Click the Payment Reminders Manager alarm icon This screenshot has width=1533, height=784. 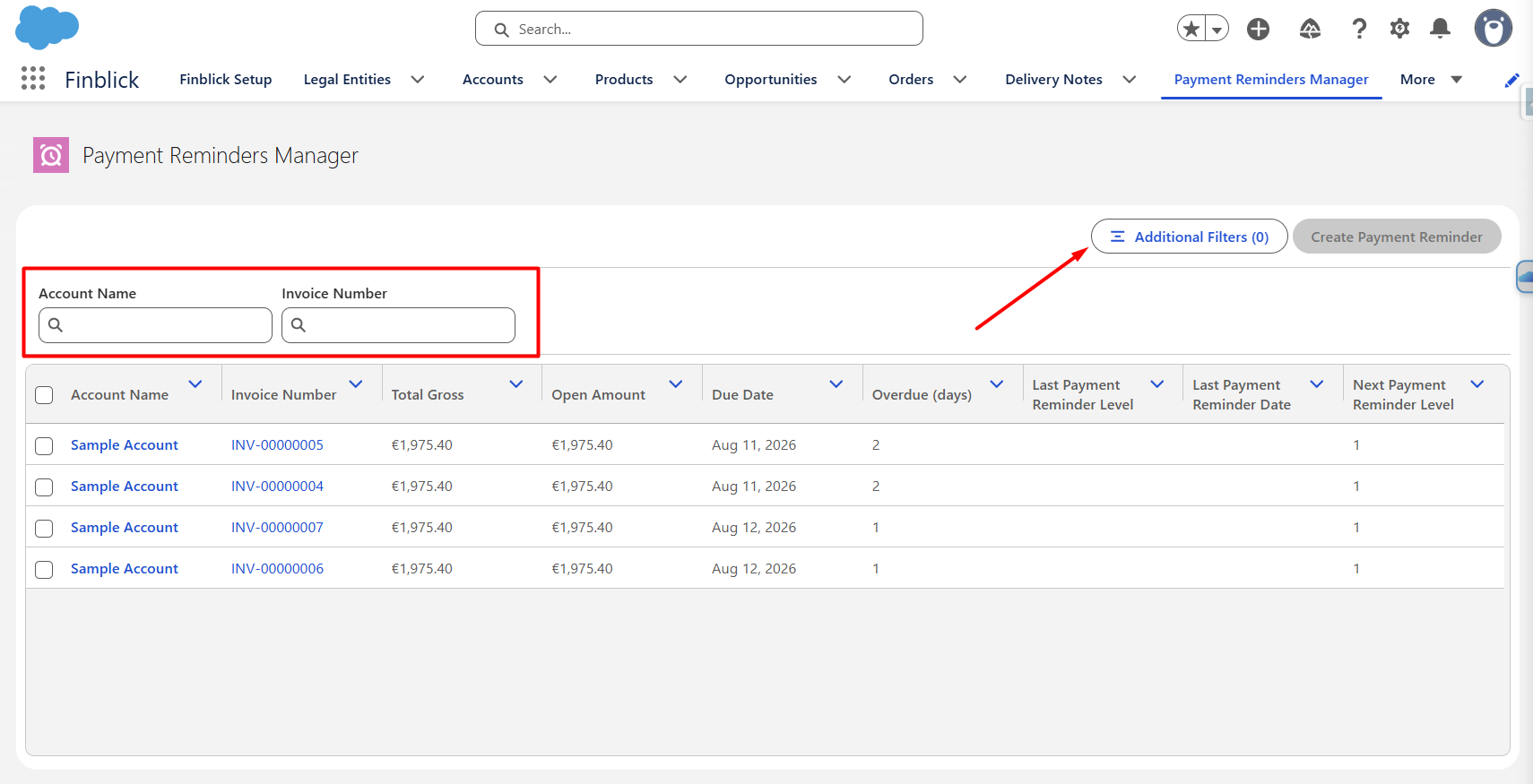(51, 155)
